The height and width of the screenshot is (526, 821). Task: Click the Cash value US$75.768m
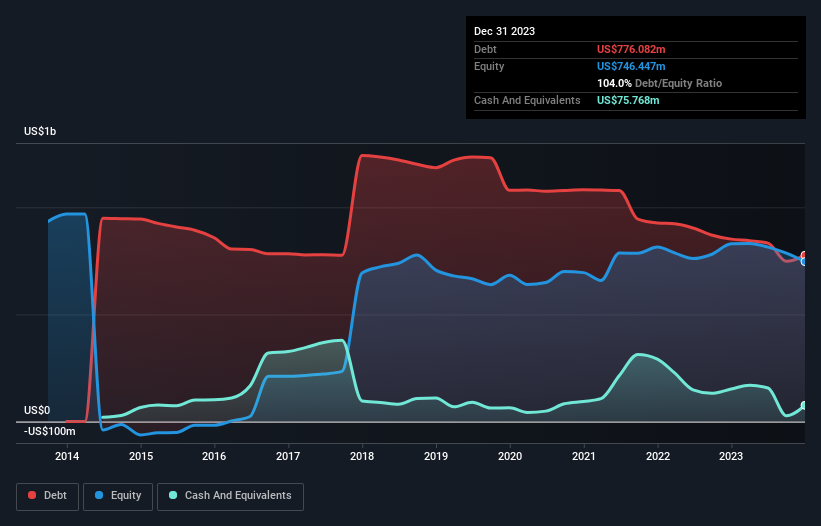coord(628,100)
